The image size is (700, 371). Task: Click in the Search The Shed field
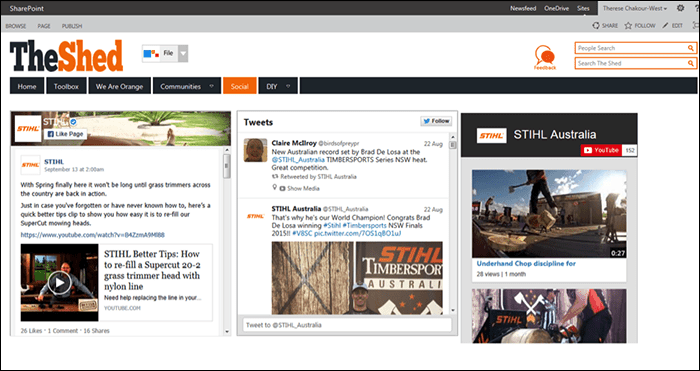pyautogui.click(x=631, y=63)
